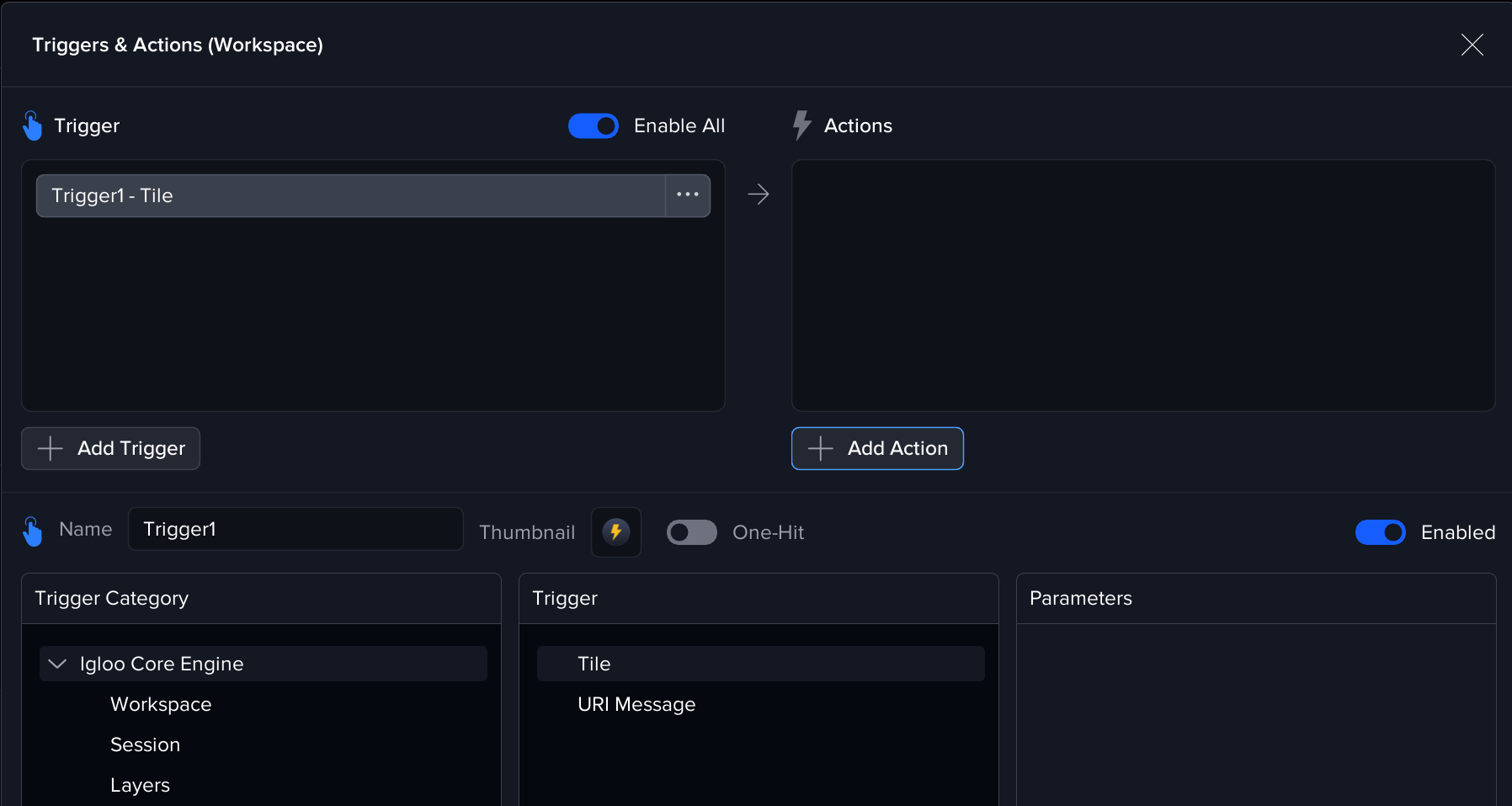The height and width of the screenshot is (806, 1512).
Task: Choose the Tile trigger option
Action: (594, 664)
